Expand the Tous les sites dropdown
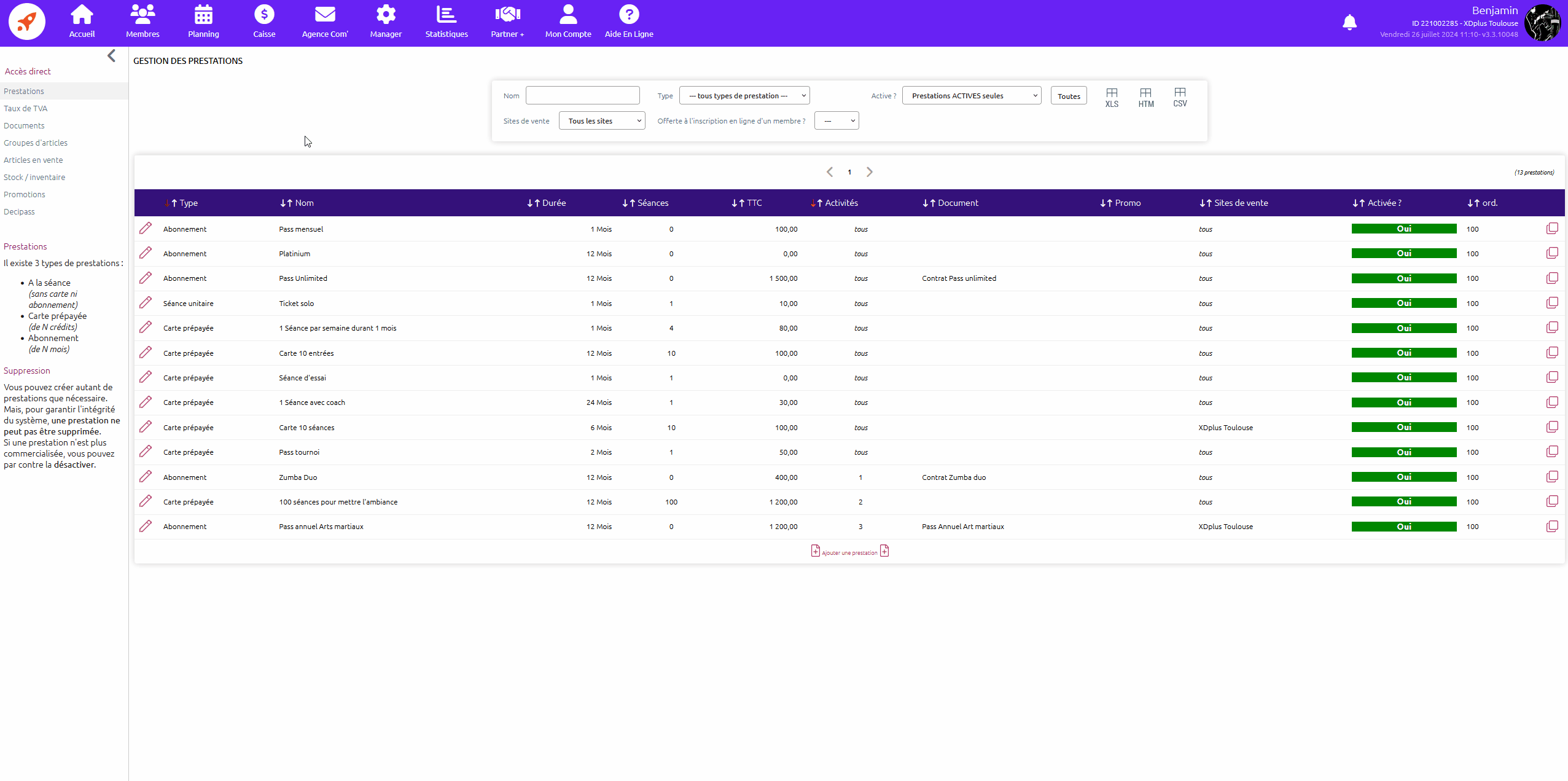Screen dimensions: 1568x781 pos(602,120)
